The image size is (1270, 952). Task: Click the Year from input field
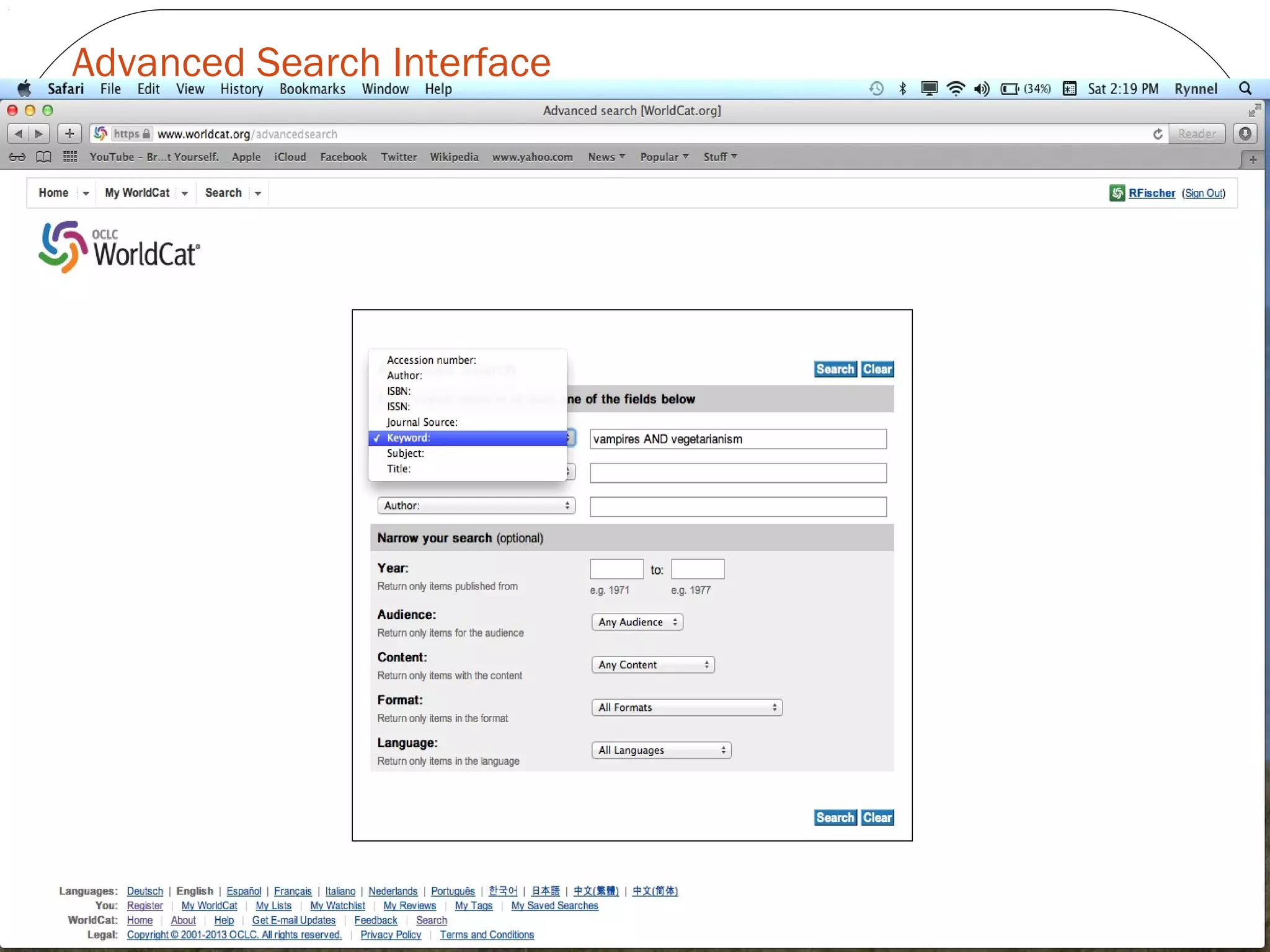[616, 569]
